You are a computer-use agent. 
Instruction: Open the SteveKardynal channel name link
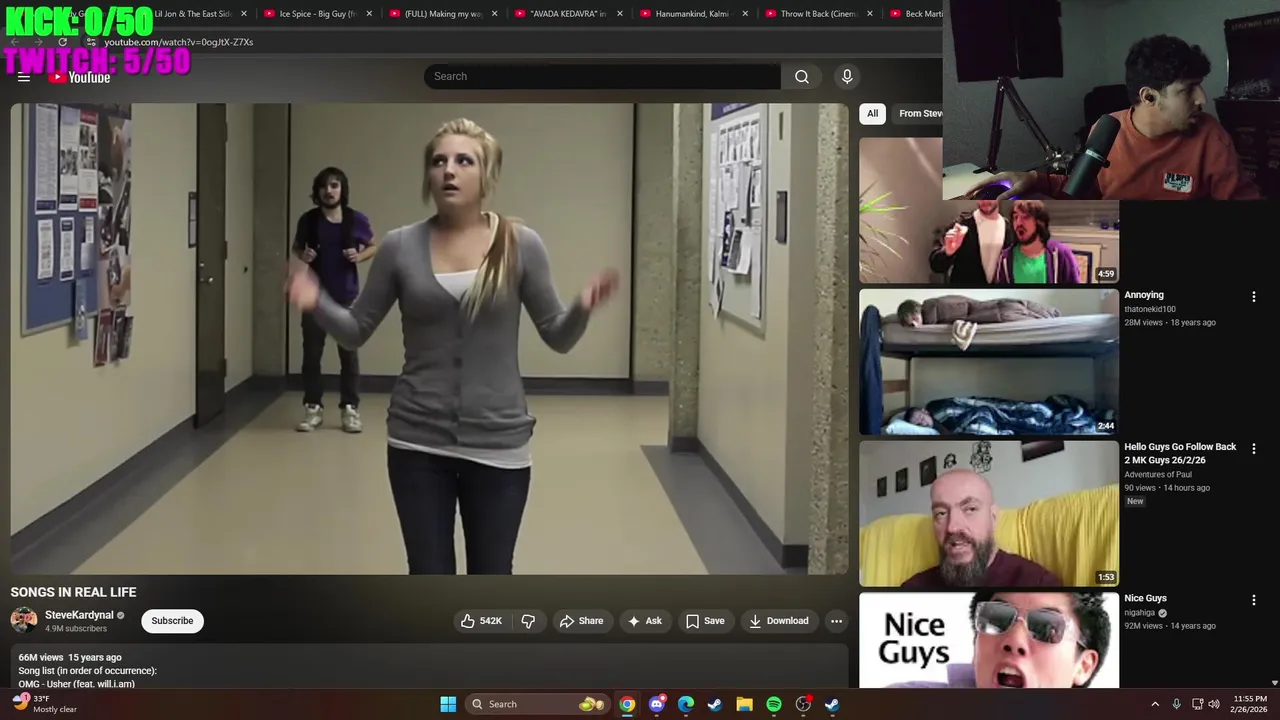(x=79, y=615)
